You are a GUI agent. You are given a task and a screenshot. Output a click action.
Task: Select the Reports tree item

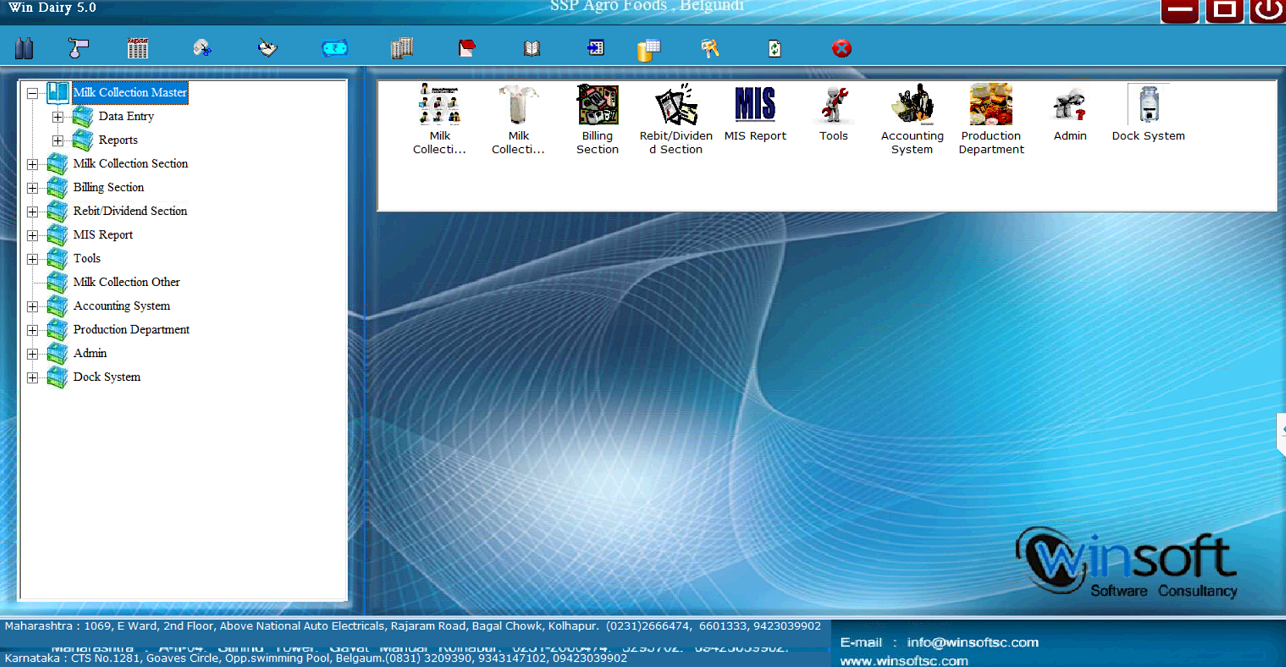click(118, 140)
